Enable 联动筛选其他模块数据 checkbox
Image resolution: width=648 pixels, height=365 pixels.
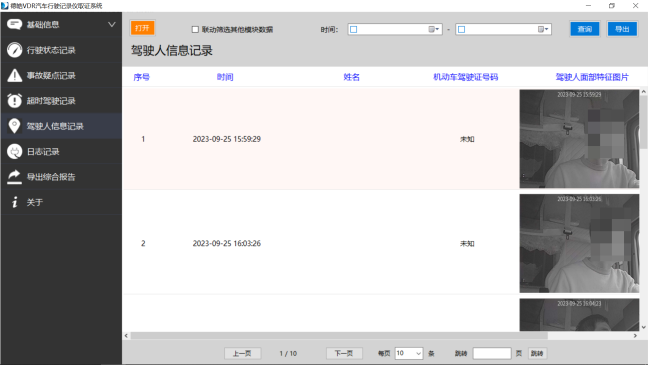(x=195, y=29)
